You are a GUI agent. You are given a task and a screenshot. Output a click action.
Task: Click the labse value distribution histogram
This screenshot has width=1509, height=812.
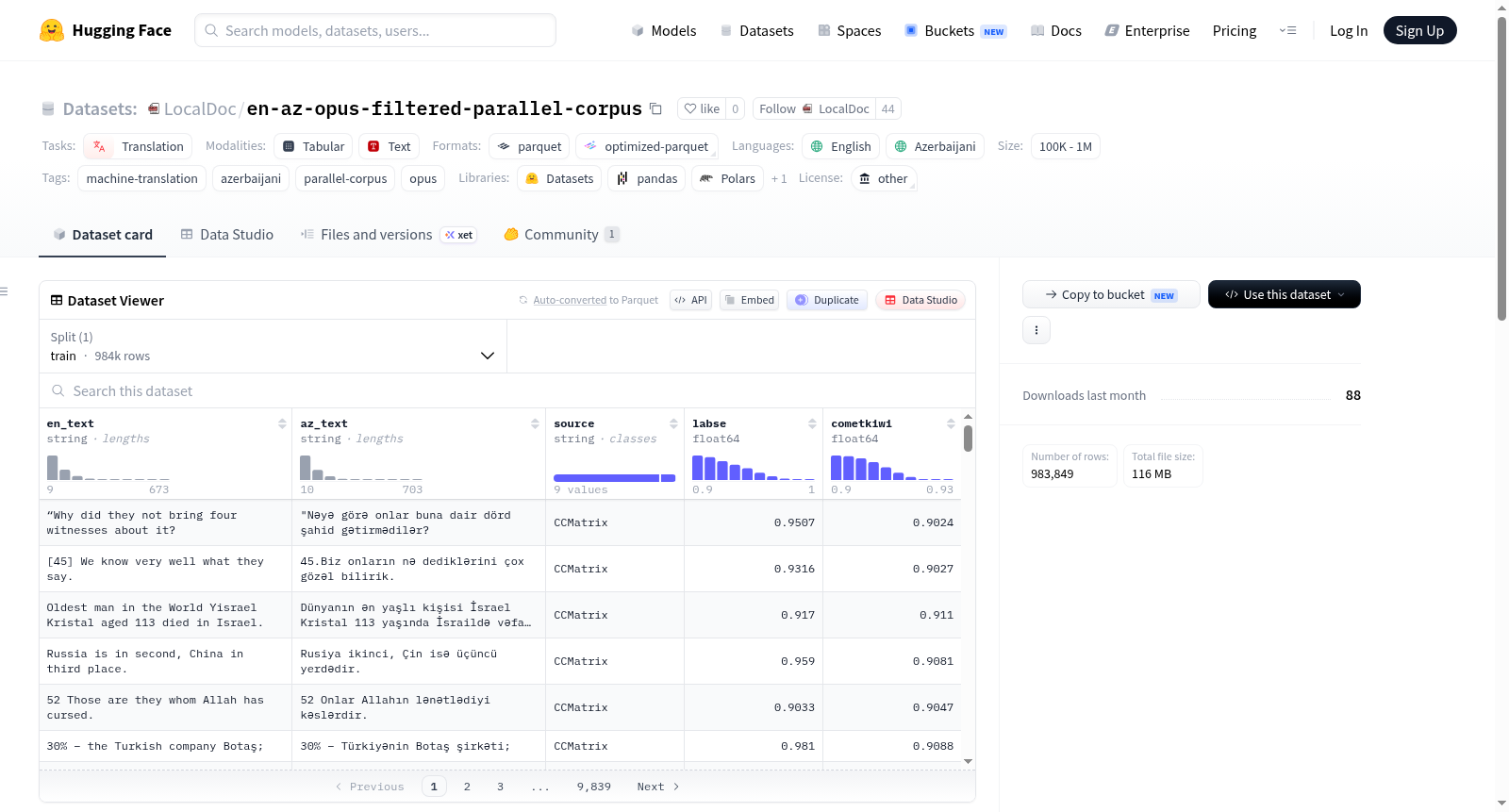point(754,468)
